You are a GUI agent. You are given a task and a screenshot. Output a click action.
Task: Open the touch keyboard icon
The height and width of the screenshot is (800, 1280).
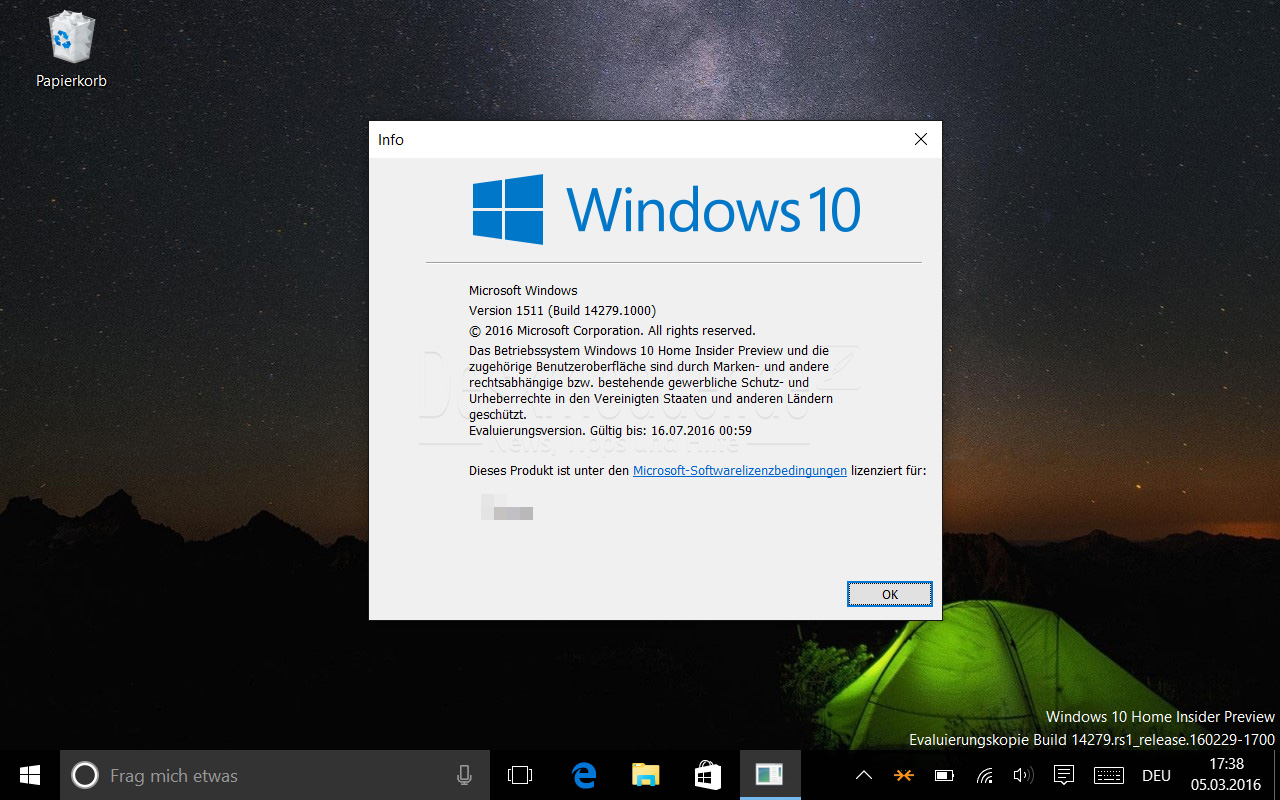(1109, 775)
